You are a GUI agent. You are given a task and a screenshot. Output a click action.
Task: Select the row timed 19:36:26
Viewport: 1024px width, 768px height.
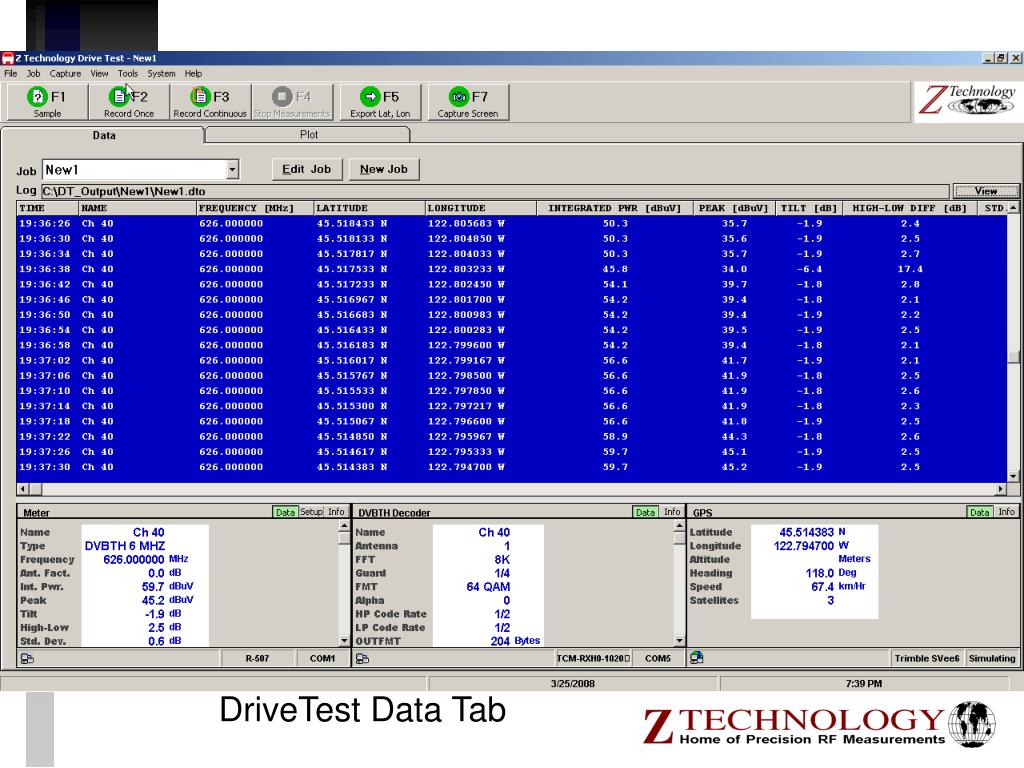pyautogui.click(x=511, y=223)
